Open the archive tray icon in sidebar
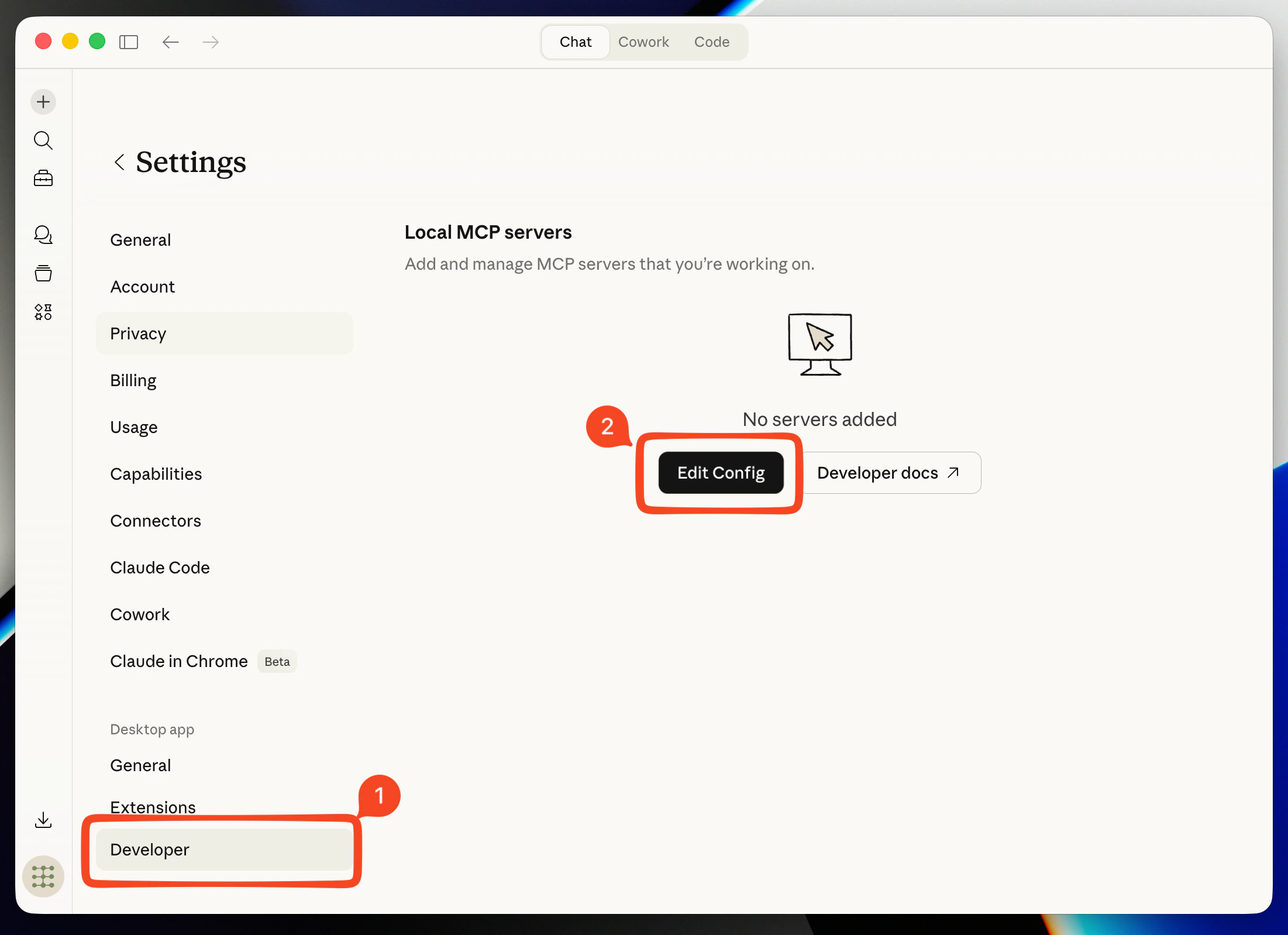1288x935 pixels. [x=43, y=273]
